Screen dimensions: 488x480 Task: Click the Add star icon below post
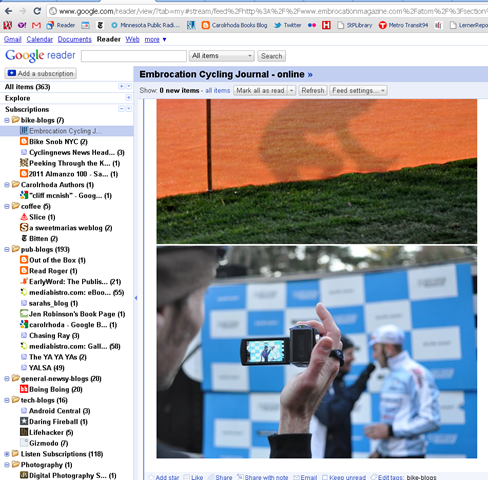point(151,477)
